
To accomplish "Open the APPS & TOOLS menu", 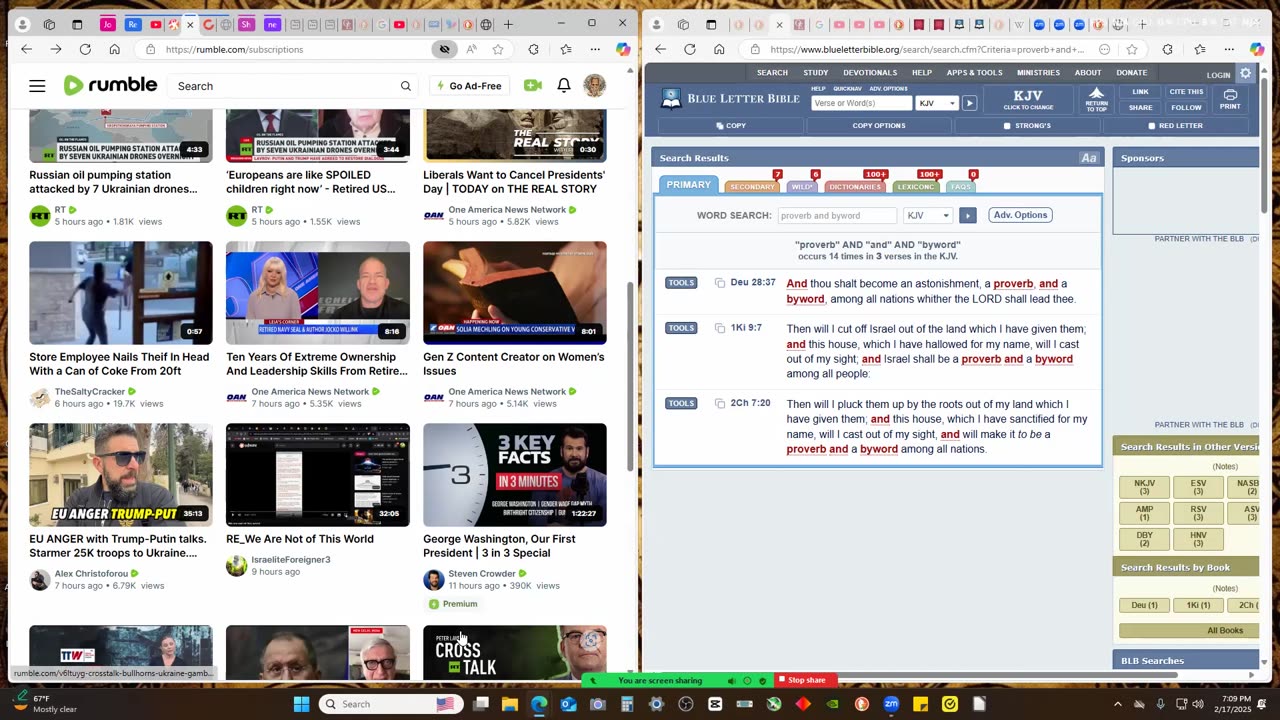I will click(x=974, y=73).
